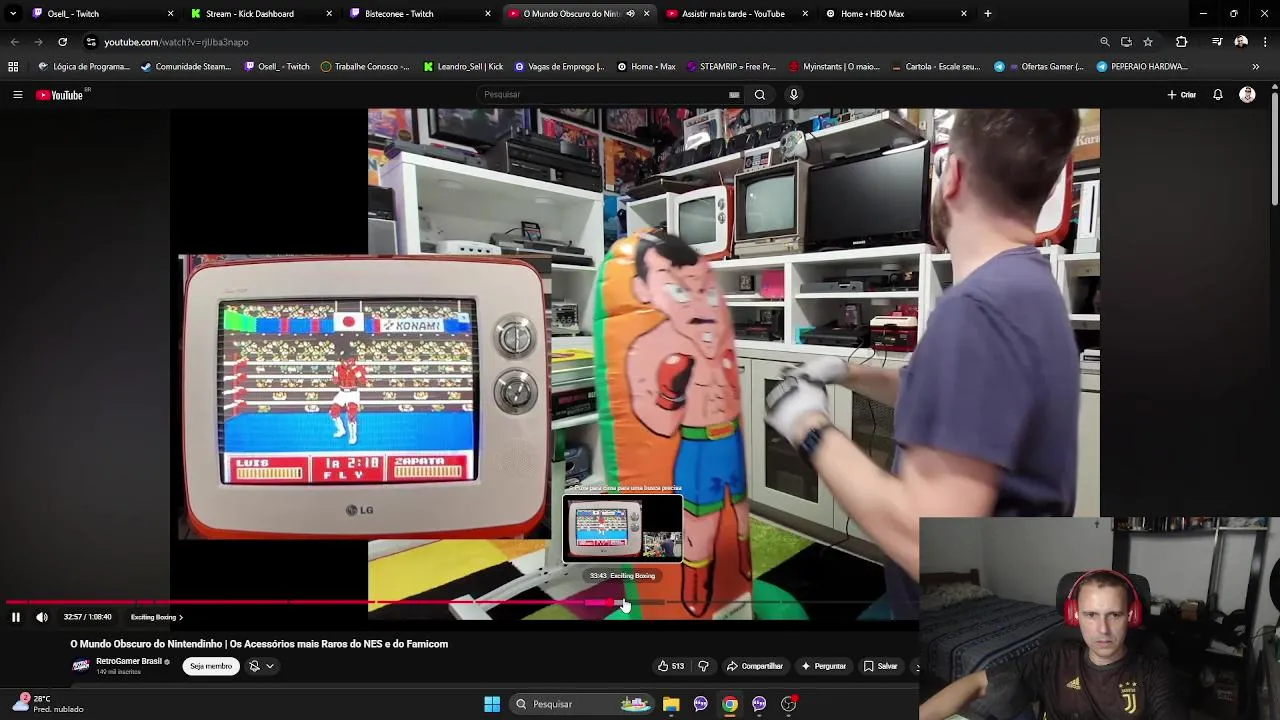Open the Comunidade Steam bookmark

click(x=186, y=66)
